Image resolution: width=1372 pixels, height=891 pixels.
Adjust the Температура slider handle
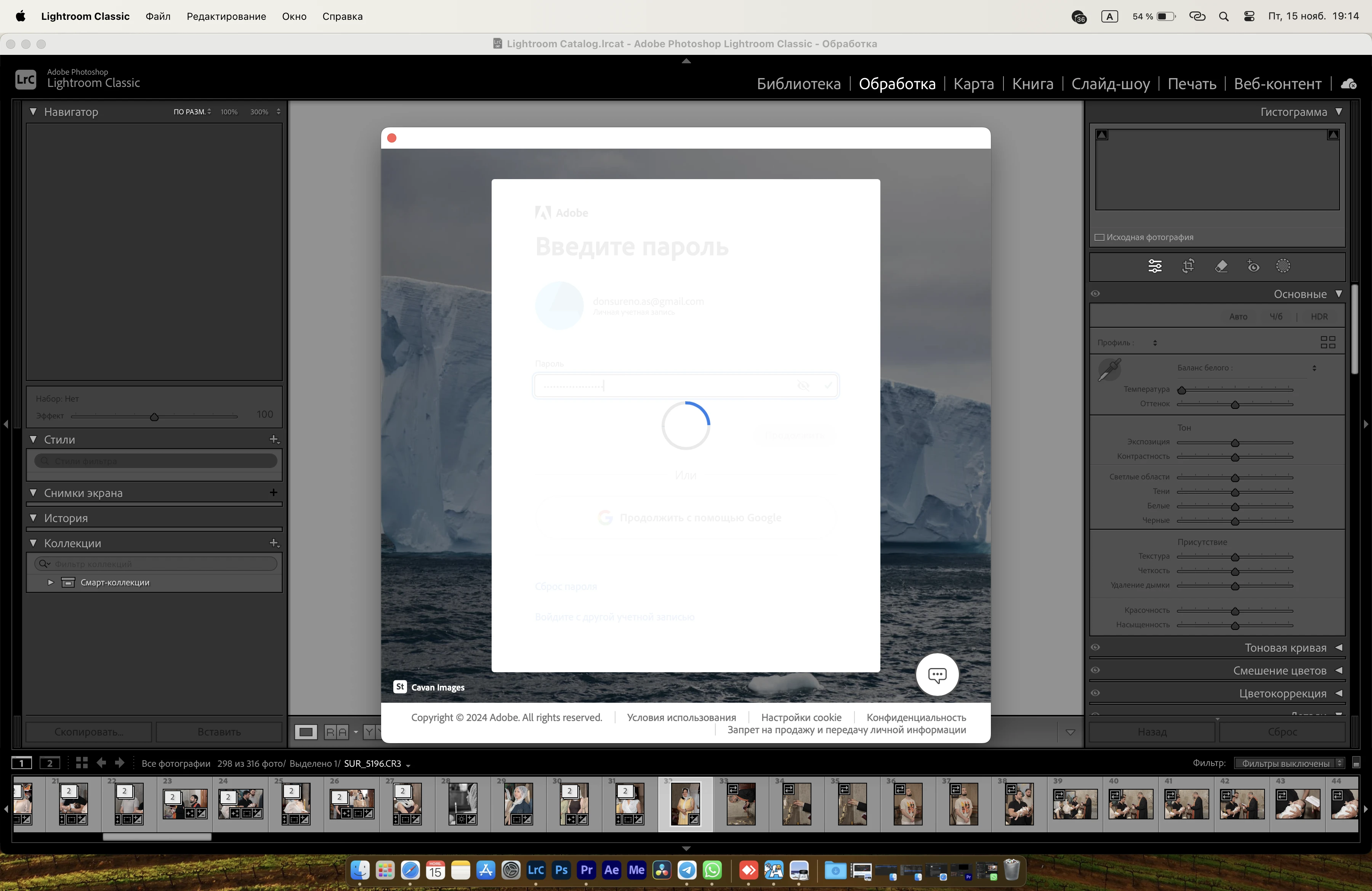pyautogui.click(x=1182, y=391)
